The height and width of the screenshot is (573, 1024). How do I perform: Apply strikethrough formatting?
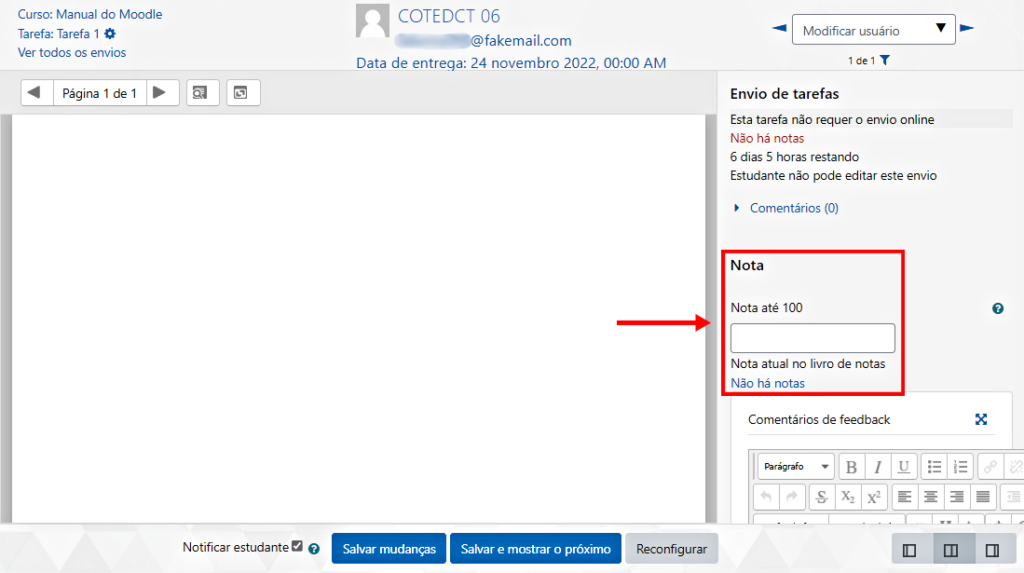822,497
